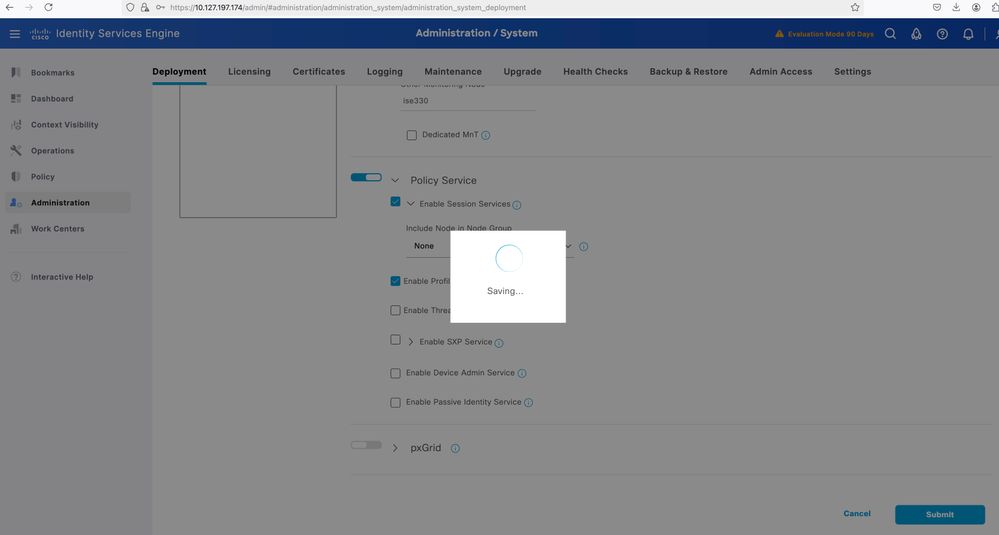
Task: Click the Cisco logo in header
Action: tap(40, 34)
